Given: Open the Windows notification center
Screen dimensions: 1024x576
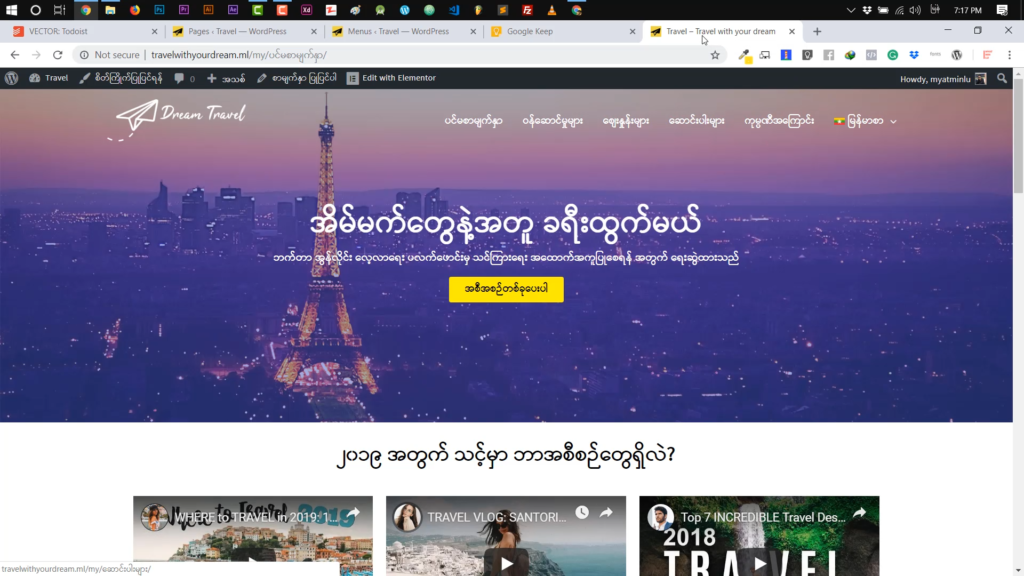Looking at the screenshot, I should (1002, 10).
